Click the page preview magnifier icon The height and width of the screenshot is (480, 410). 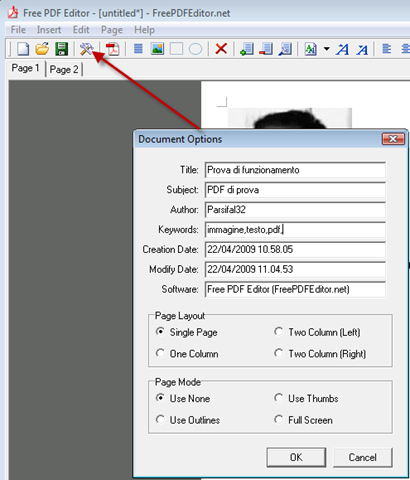(x=285, y=49)
